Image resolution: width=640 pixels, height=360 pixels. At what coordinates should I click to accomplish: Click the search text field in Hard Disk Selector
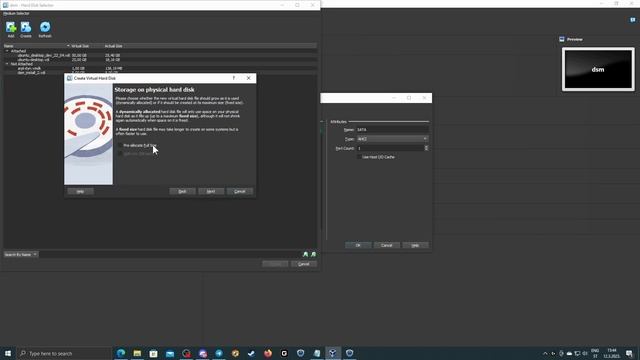point(169,254)
